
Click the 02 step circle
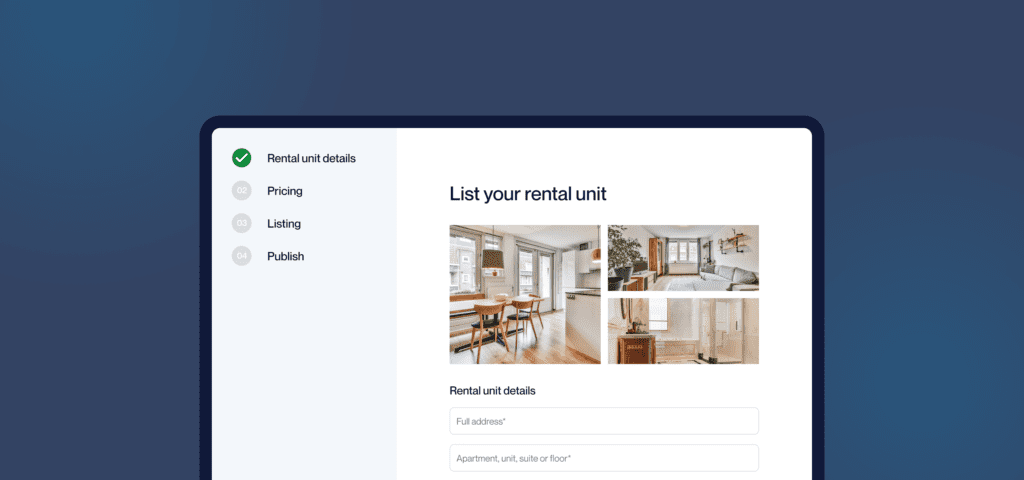pyautogui.click(x=242, y=191)
